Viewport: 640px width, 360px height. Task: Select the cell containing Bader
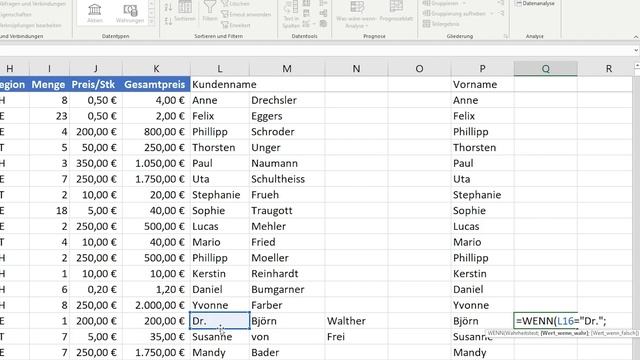(x=287, y=352)
